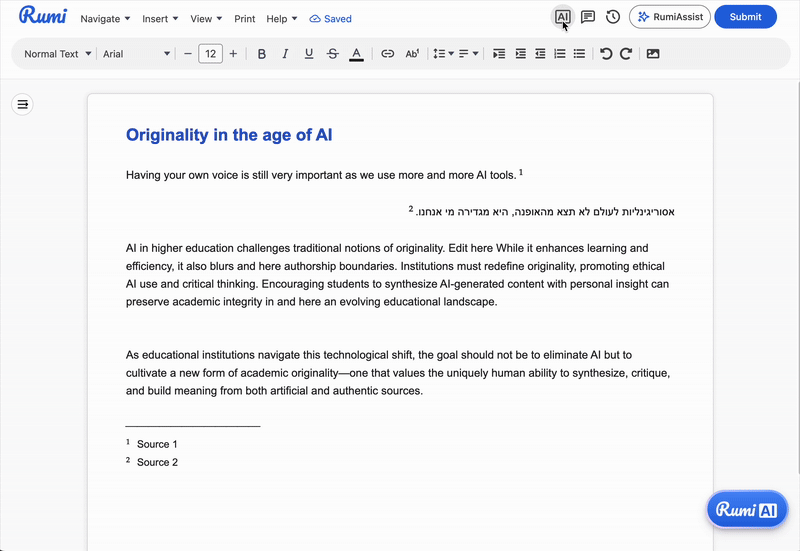Toggle strikethrough formatting

[x=333, y=54]
